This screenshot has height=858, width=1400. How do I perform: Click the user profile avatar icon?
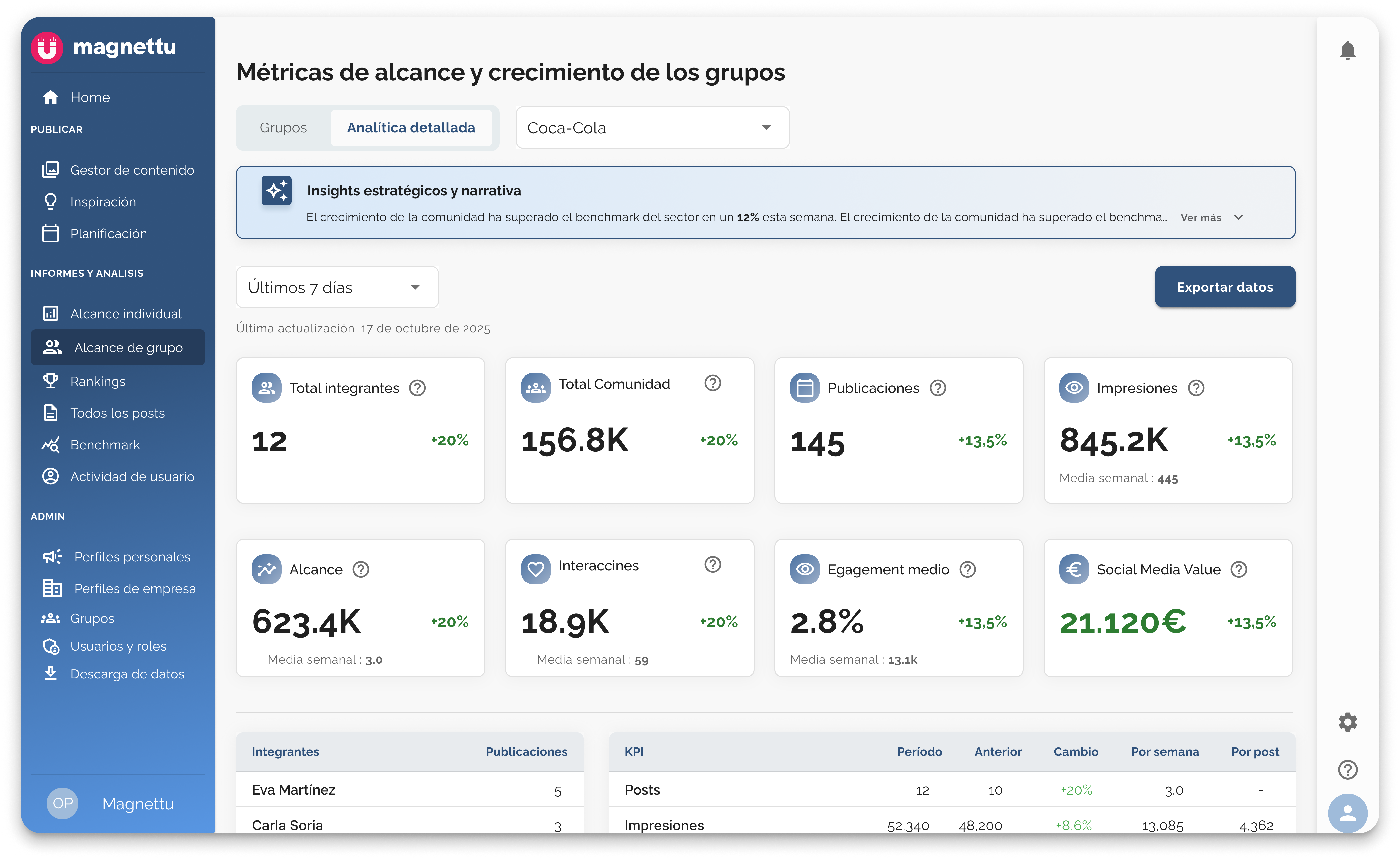point(1347,814)
